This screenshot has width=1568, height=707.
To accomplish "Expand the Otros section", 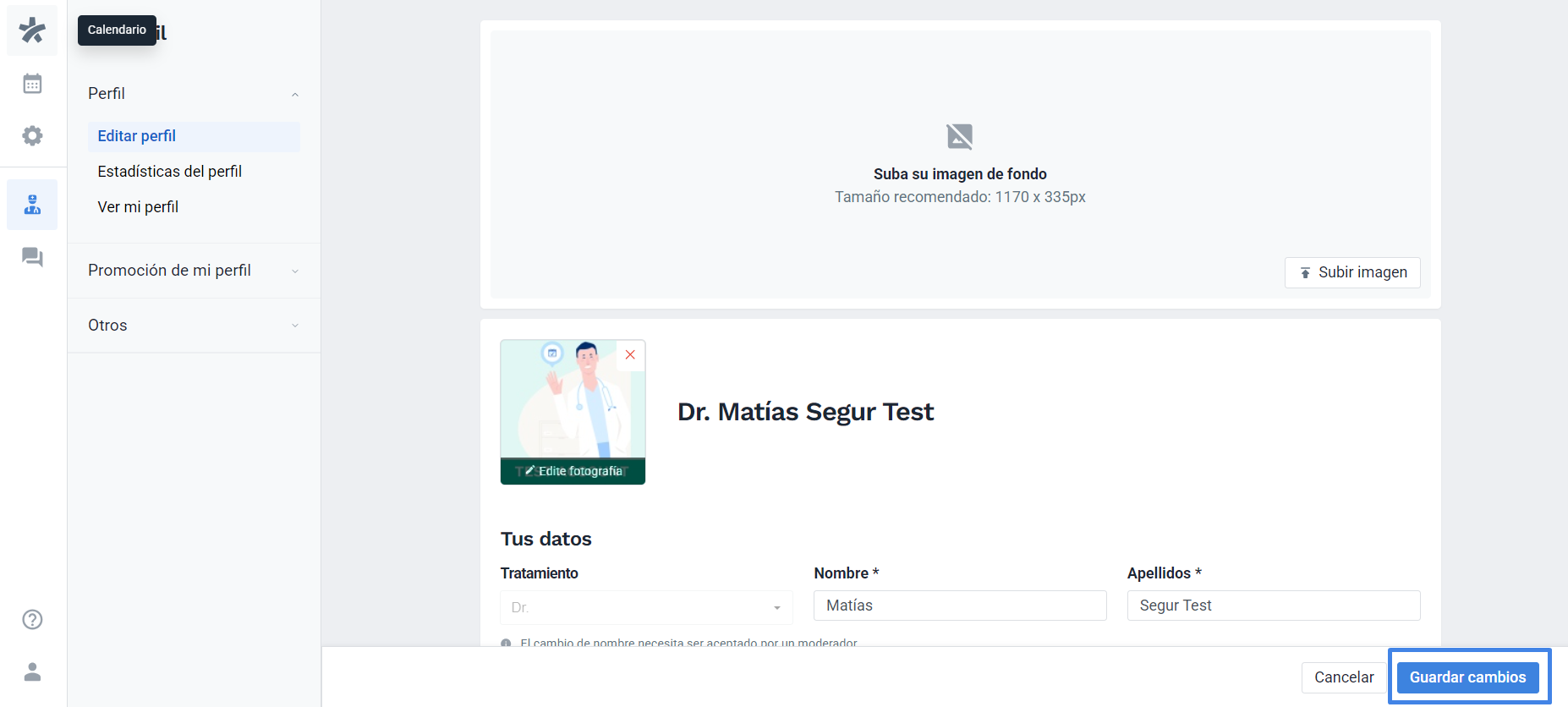I will tap(194, 326).
